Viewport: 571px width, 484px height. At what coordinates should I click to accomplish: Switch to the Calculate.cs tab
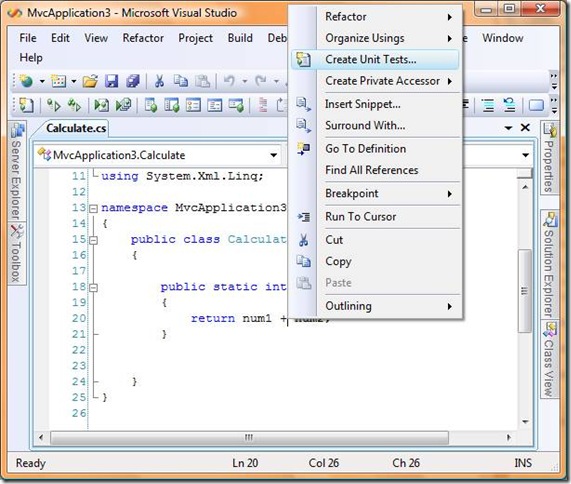tap(76, 128)
